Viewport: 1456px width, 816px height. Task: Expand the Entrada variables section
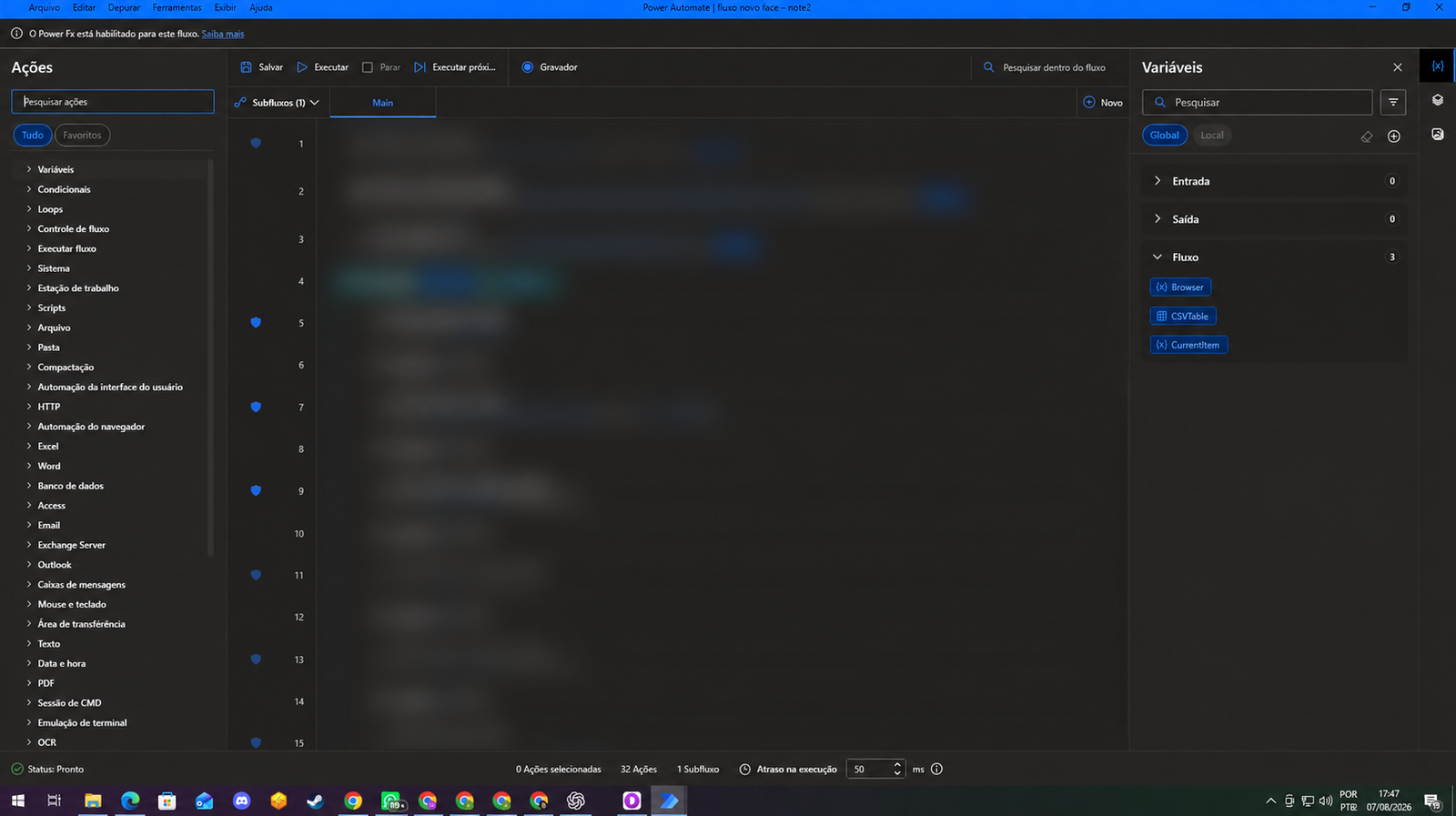coord(1274,181)
